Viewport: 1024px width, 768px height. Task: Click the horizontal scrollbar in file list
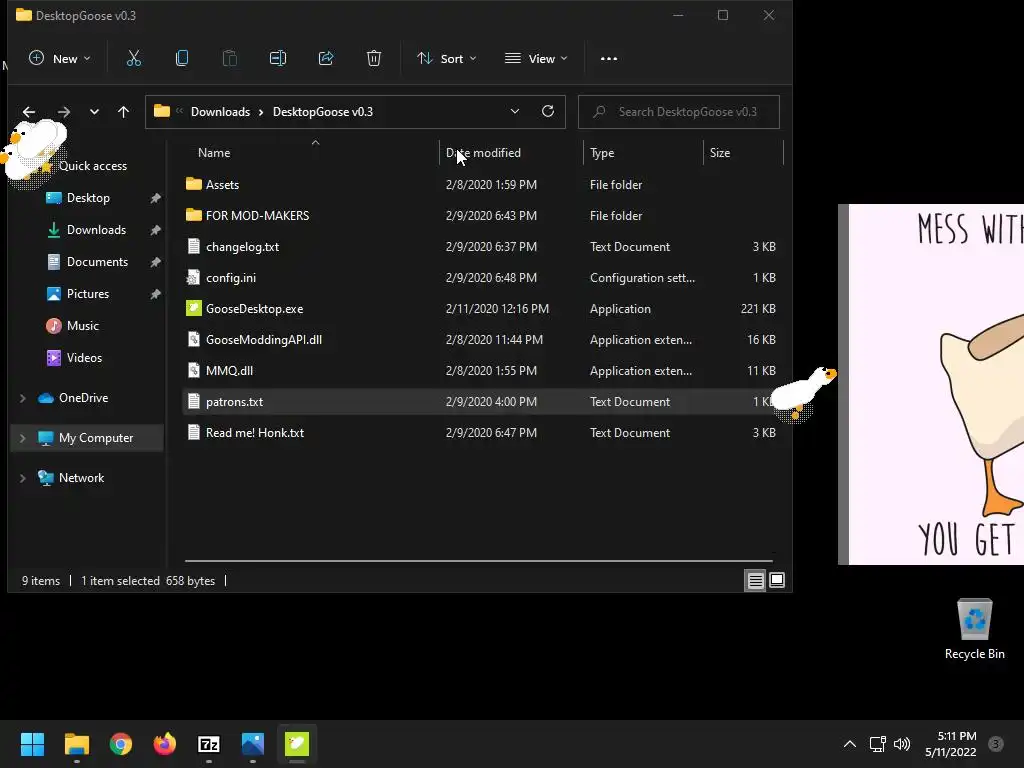point(479,560)
